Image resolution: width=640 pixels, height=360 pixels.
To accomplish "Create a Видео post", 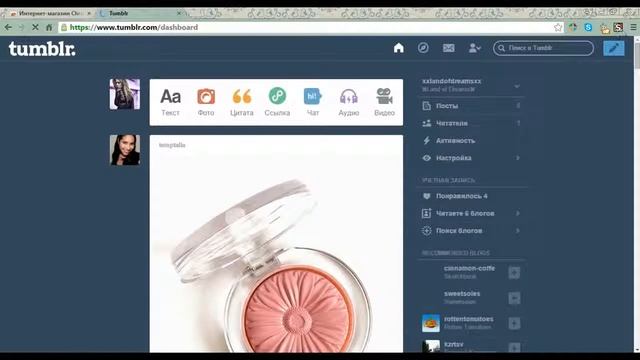I will point(384,102).
